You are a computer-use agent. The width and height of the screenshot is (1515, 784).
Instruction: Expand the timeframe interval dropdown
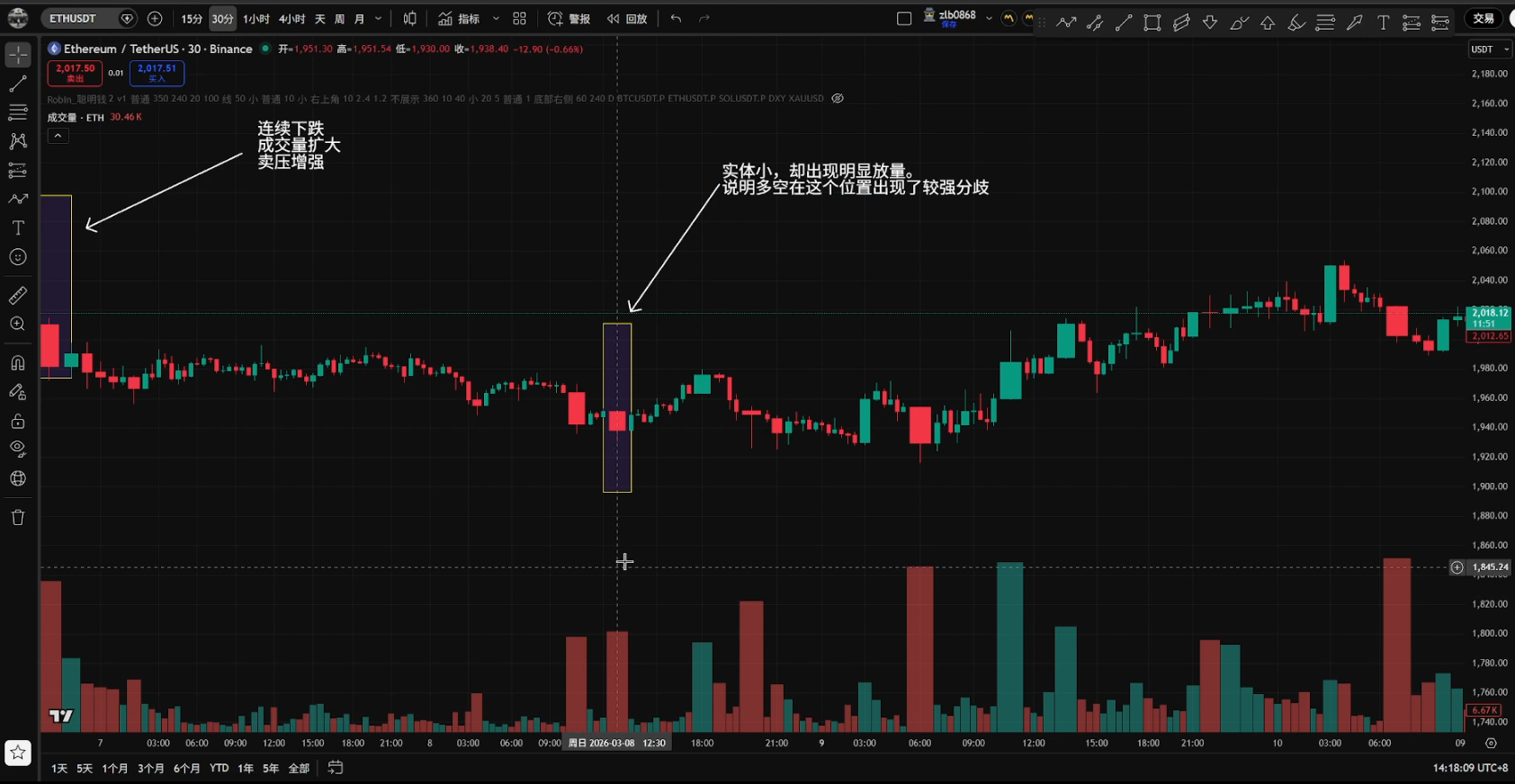click(378, 19)
